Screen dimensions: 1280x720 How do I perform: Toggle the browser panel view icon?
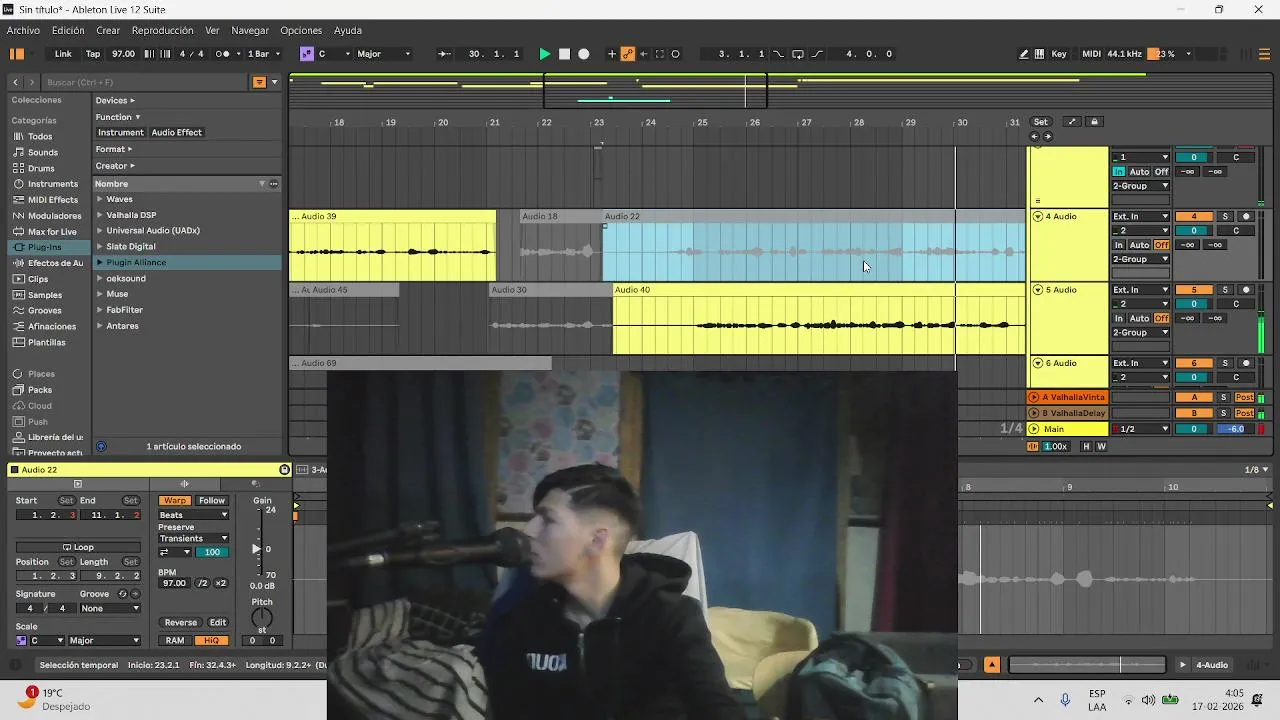[x=16, y=54]
